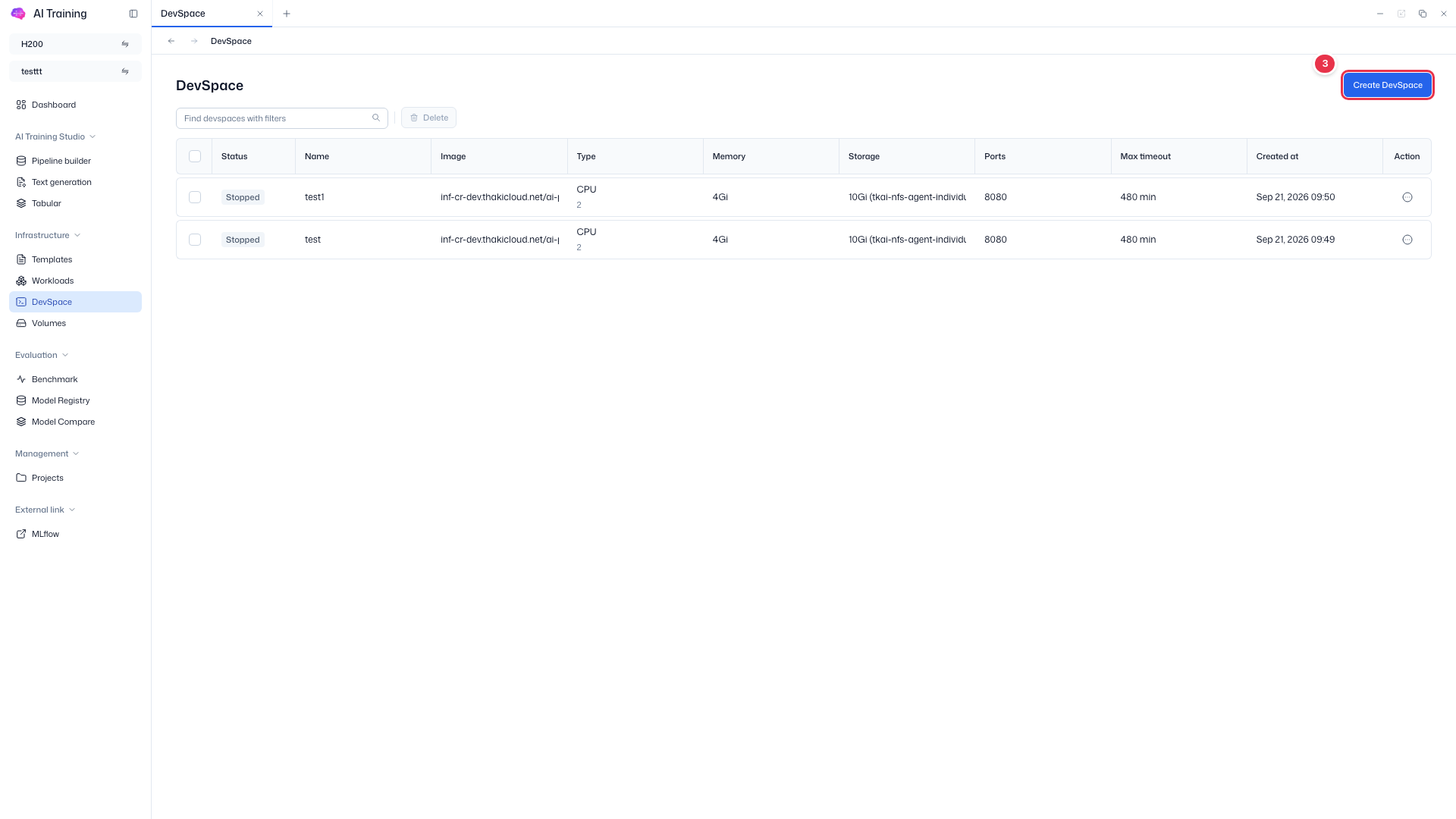Navigate back with left arrow

[171, 41]
